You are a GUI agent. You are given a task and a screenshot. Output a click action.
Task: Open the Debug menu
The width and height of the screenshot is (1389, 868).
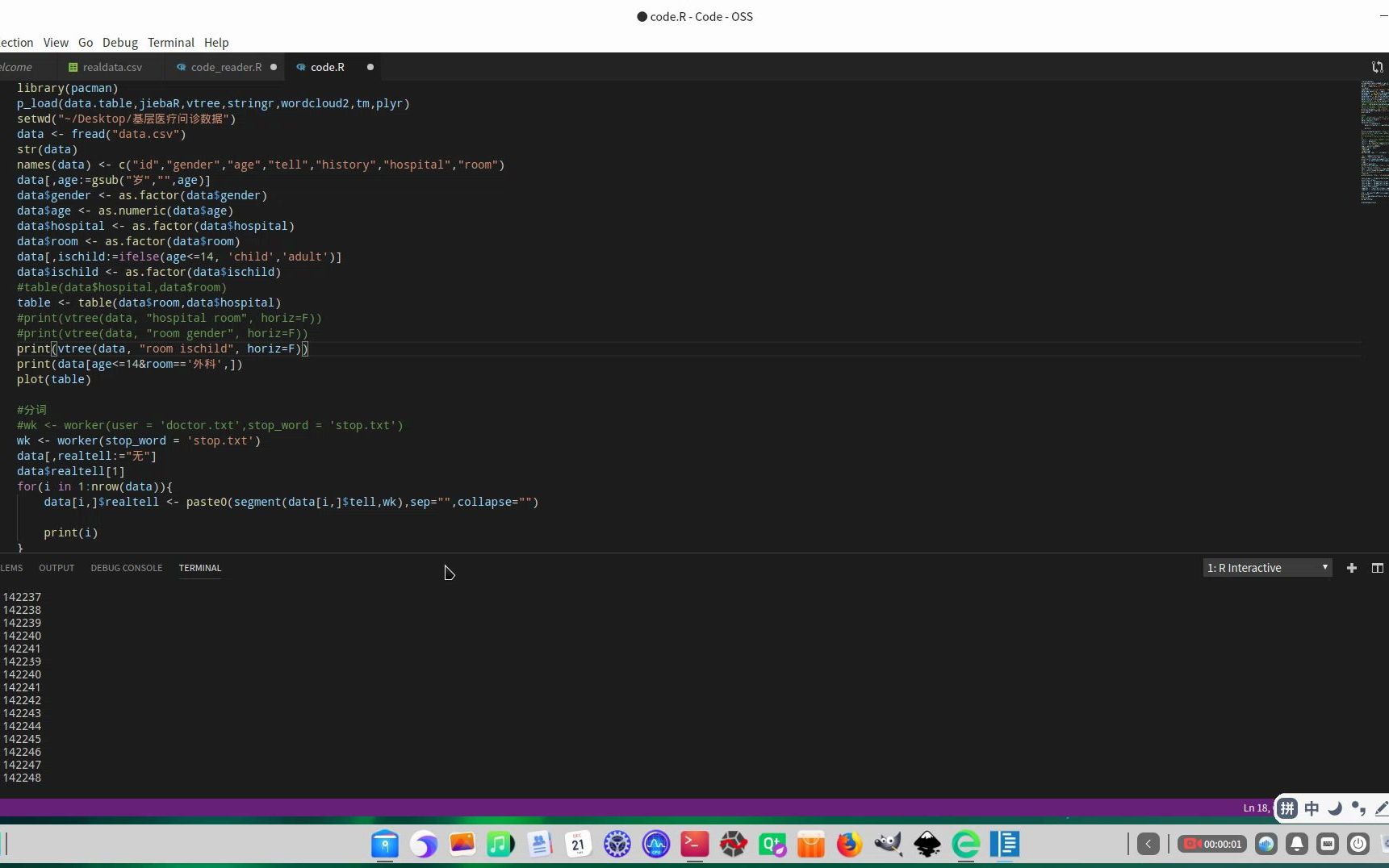click(120, 43)
